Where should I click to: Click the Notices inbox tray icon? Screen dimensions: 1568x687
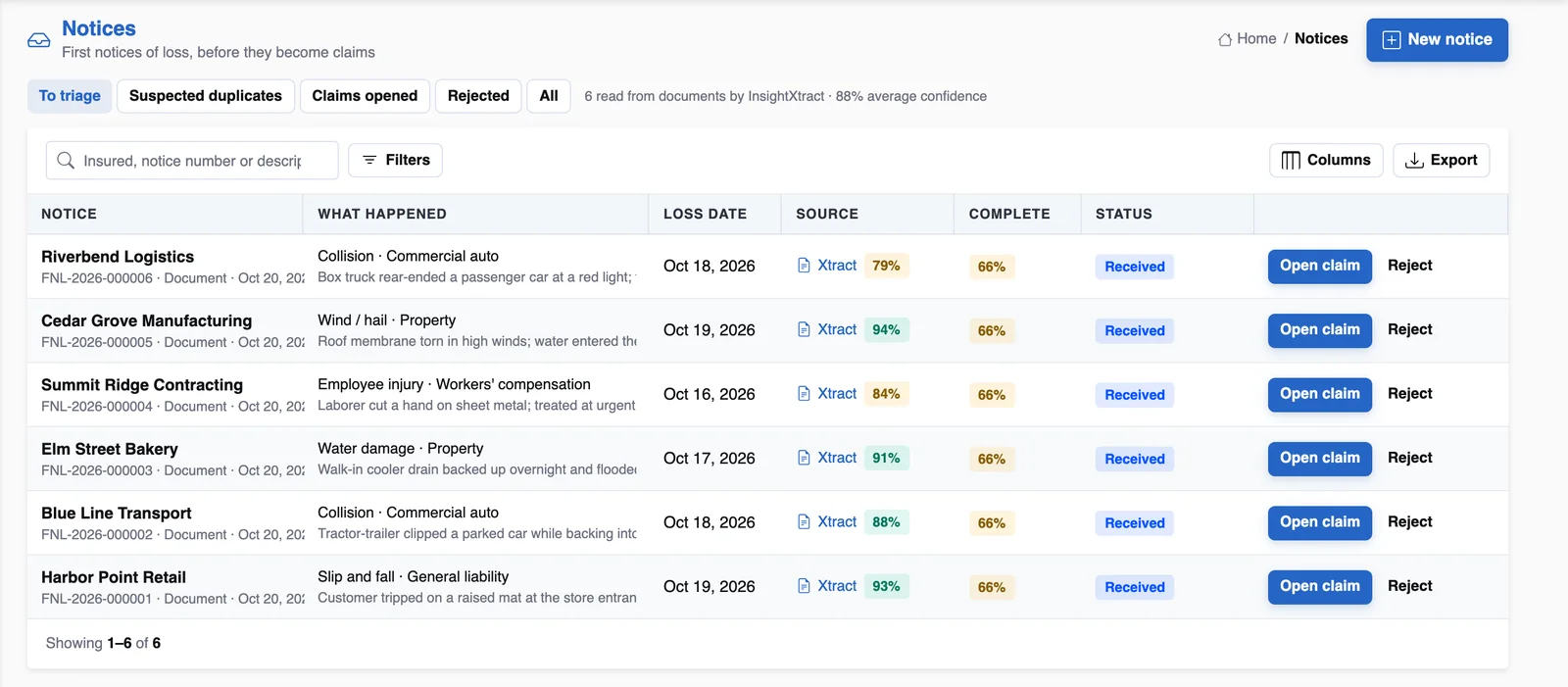pyautogui.click(x=39, y=40)
